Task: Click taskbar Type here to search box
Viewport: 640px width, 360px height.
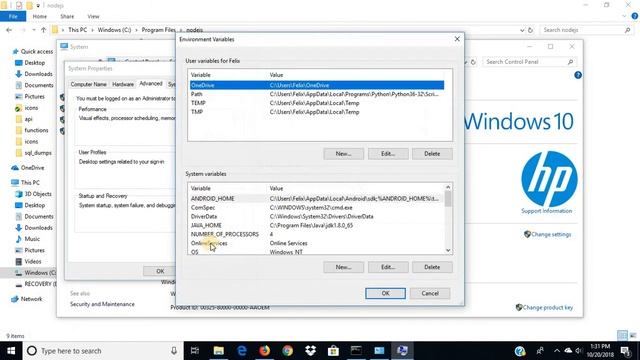Action: click(x=102, y=351)
